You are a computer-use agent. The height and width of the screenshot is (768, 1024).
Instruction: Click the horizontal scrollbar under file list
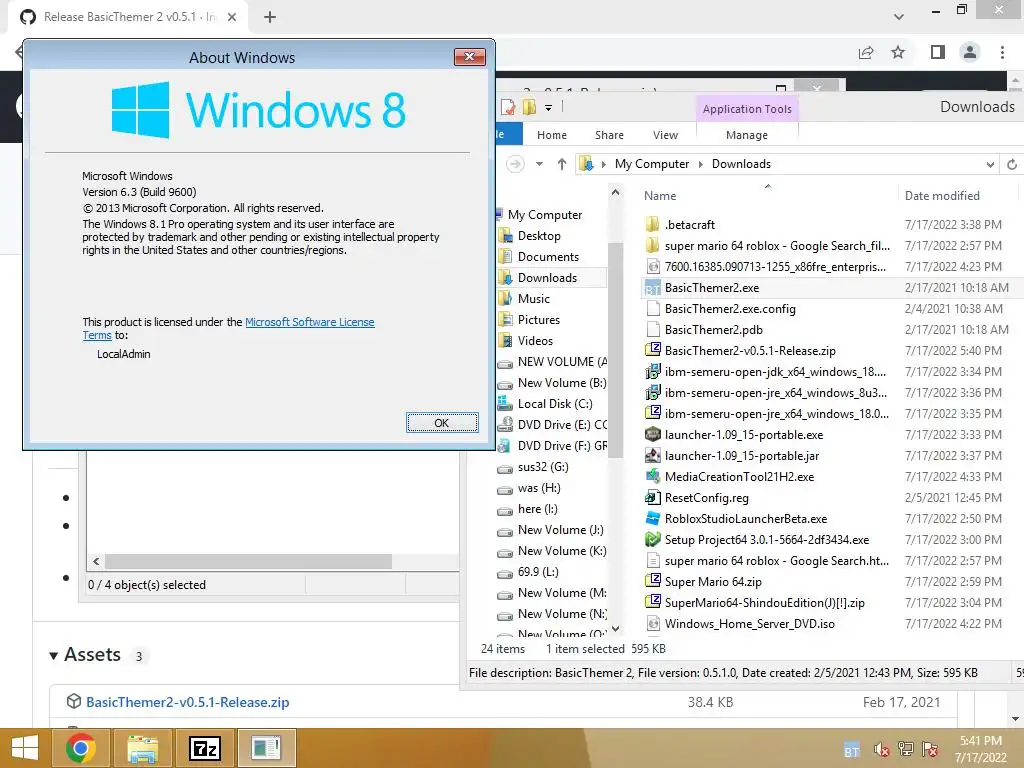248,562
